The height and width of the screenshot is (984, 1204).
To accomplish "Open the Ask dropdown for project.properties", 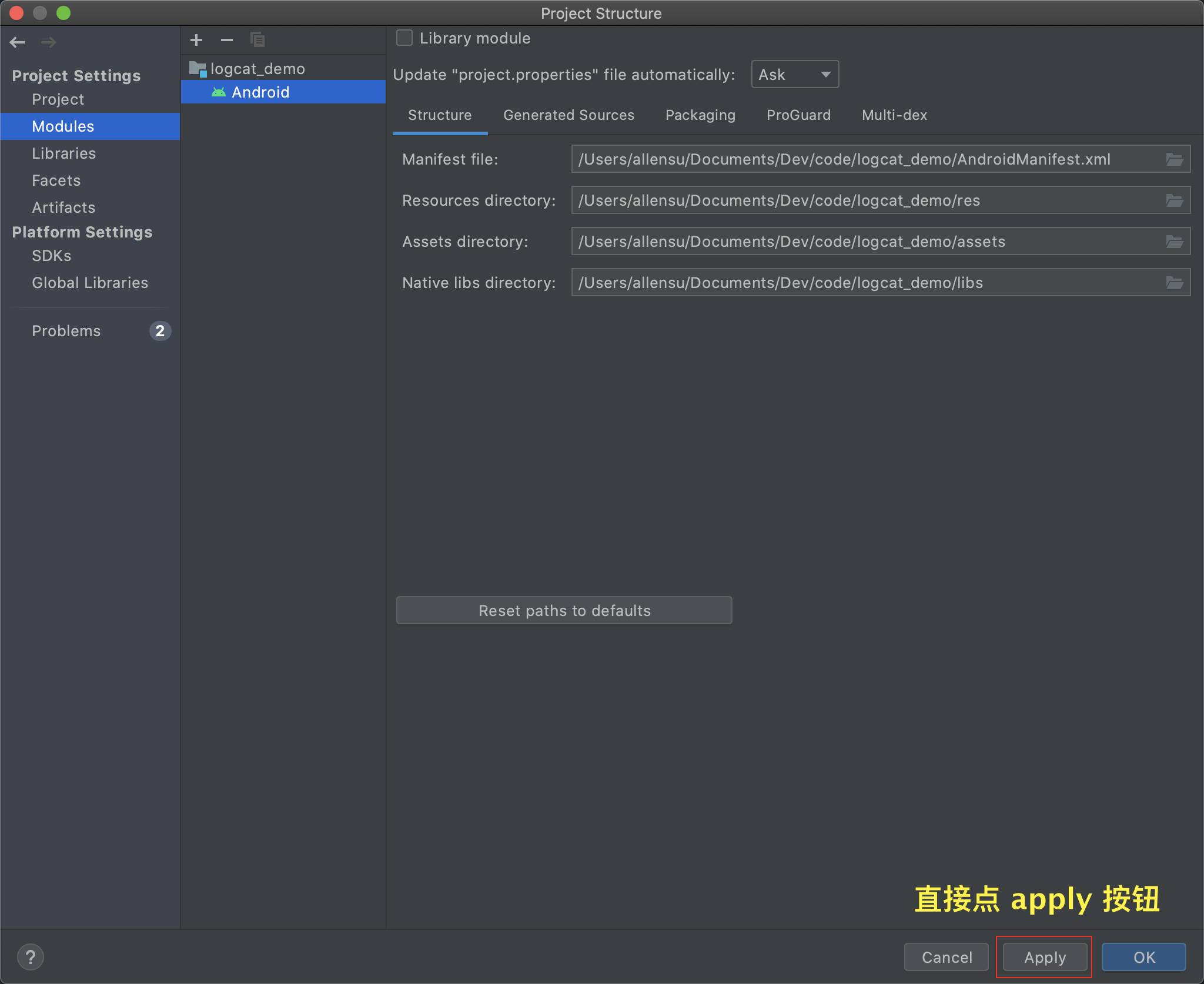I will [795, 75].
